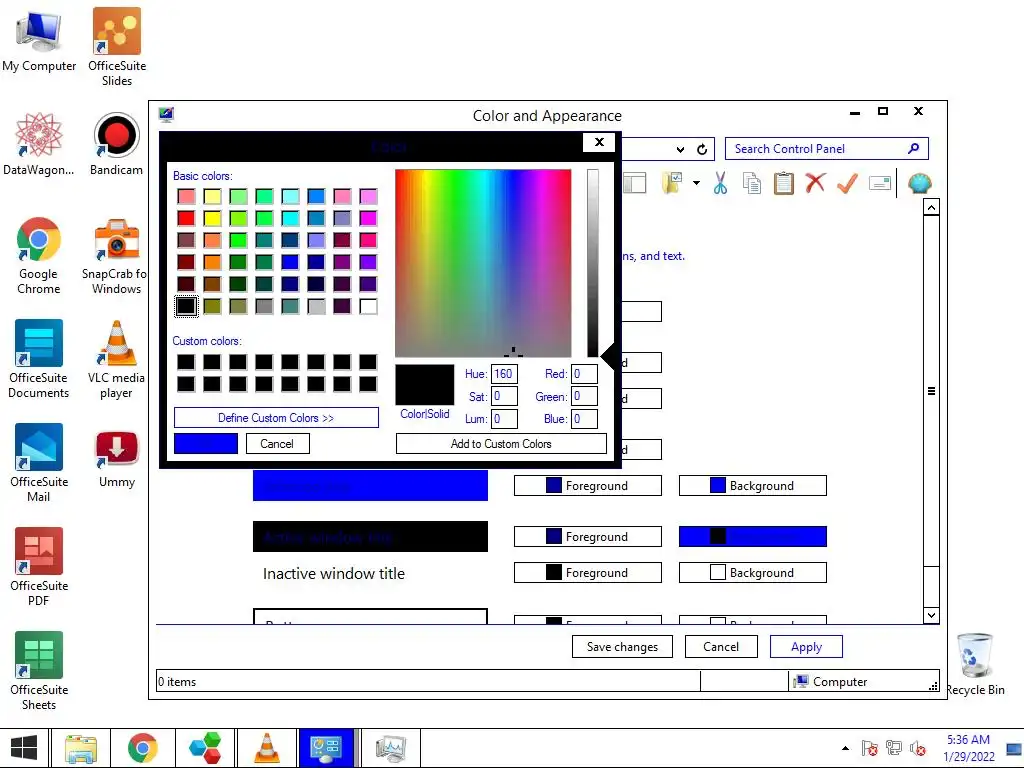Click Define Custom Colors button
This screenshot has width=1024, height=768.
[x=276, y=418]
